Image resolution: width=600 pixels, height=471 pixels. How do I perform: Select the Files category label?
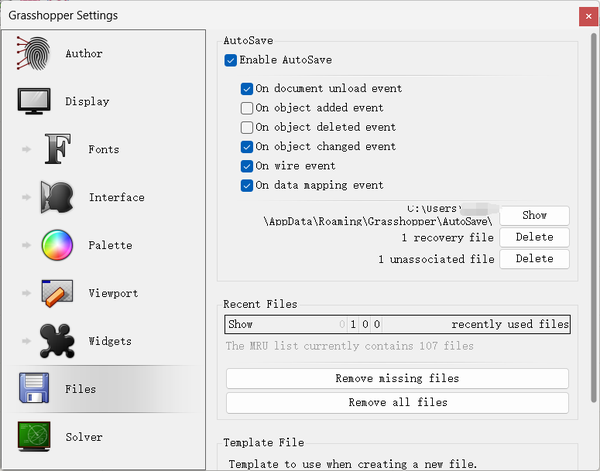(81, 389)
